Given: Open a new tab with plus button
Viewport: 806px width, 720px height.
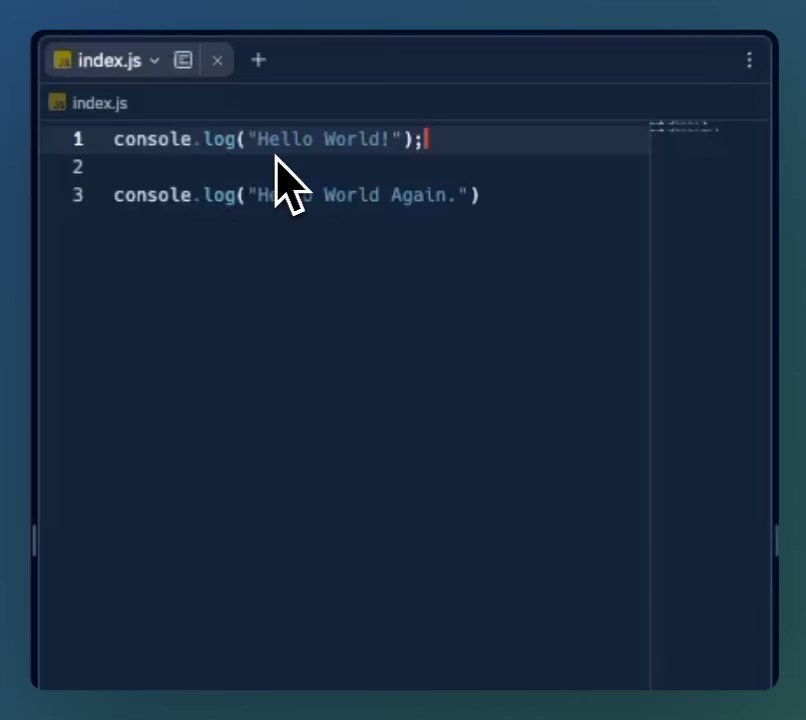Looking at the screenshot, I should pyautogui.click(x=259, y=60).
